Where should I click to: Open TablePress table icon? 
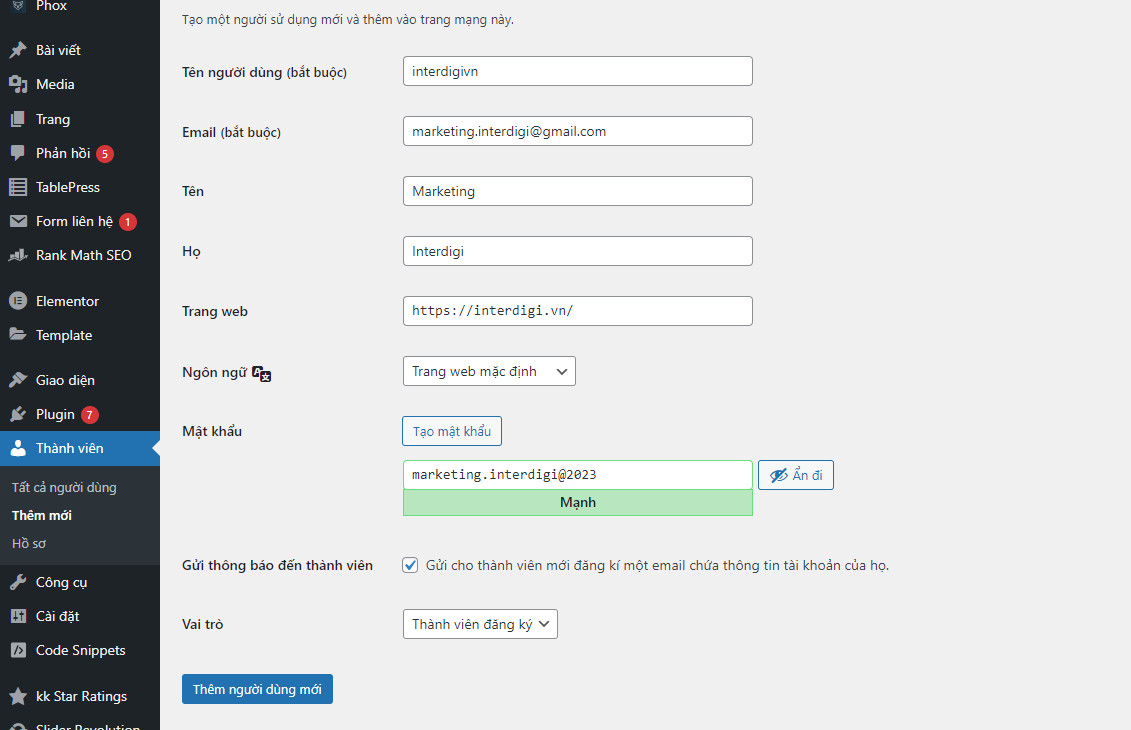pyautogui.click(x=18, y=187)
